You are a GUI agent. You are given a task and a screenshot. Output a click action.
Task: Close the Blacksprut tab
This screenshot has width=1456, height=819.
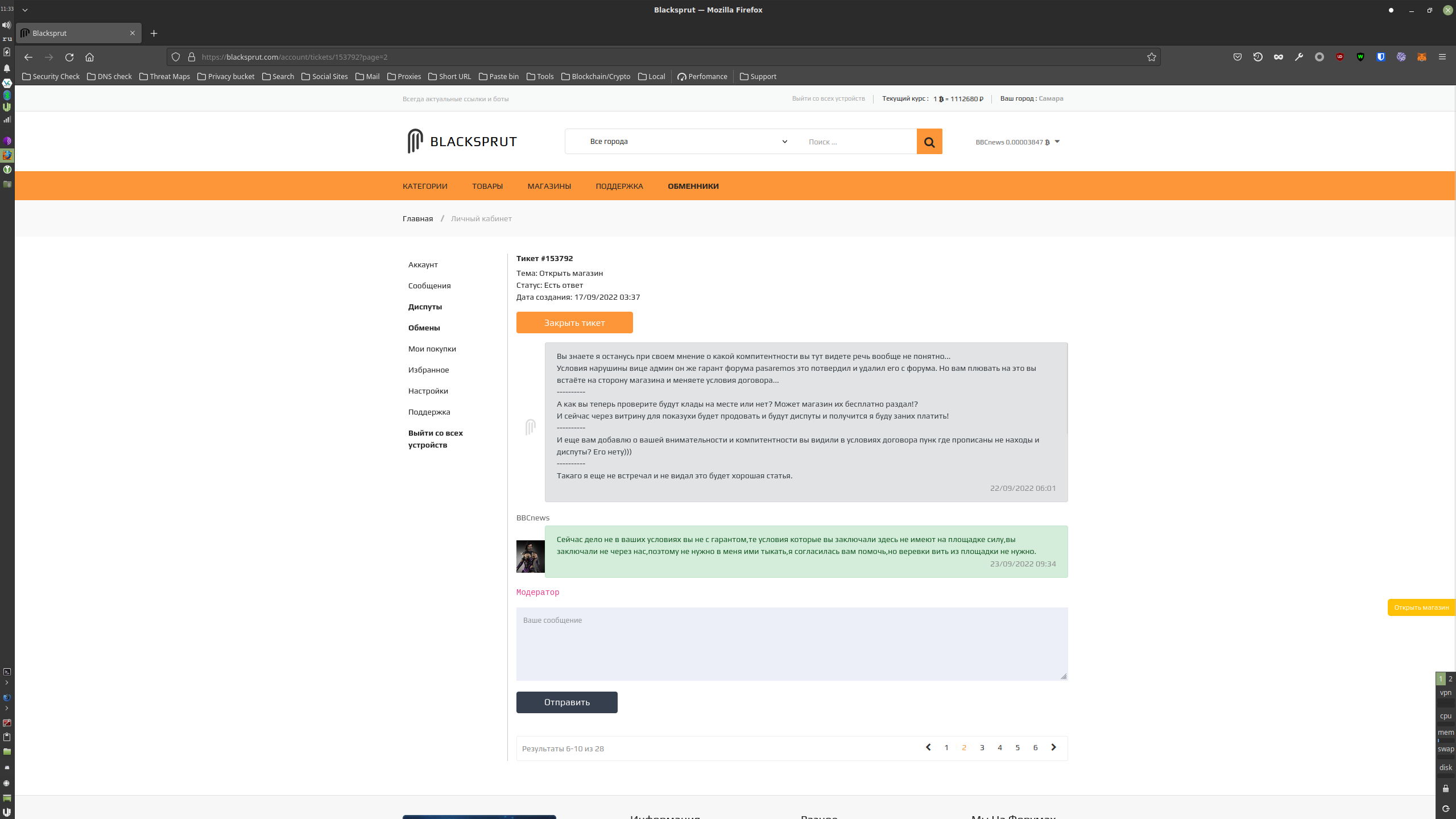(133, 33)
